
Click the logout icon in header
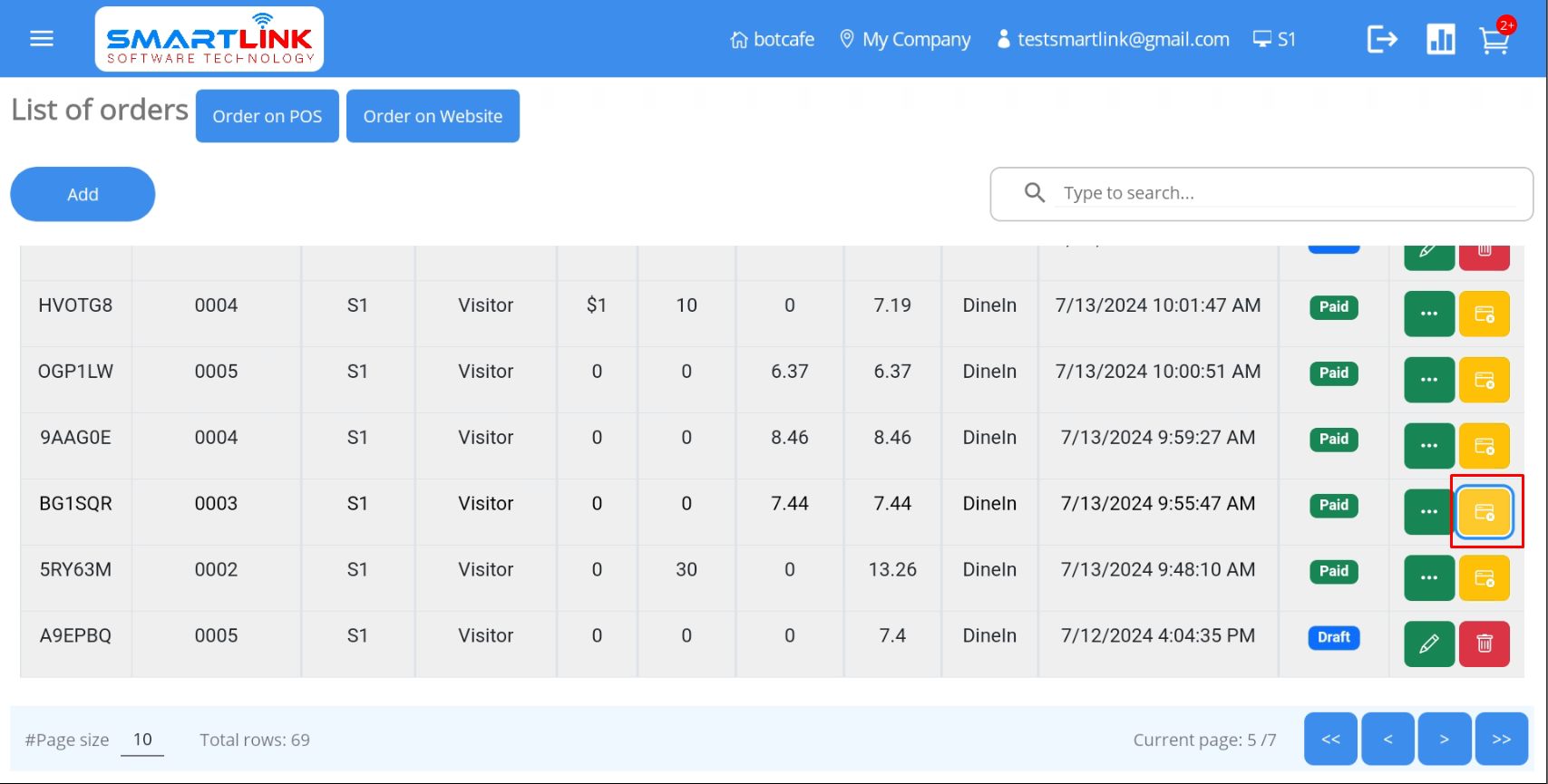pyautogui.click(x=1382, y=39)
